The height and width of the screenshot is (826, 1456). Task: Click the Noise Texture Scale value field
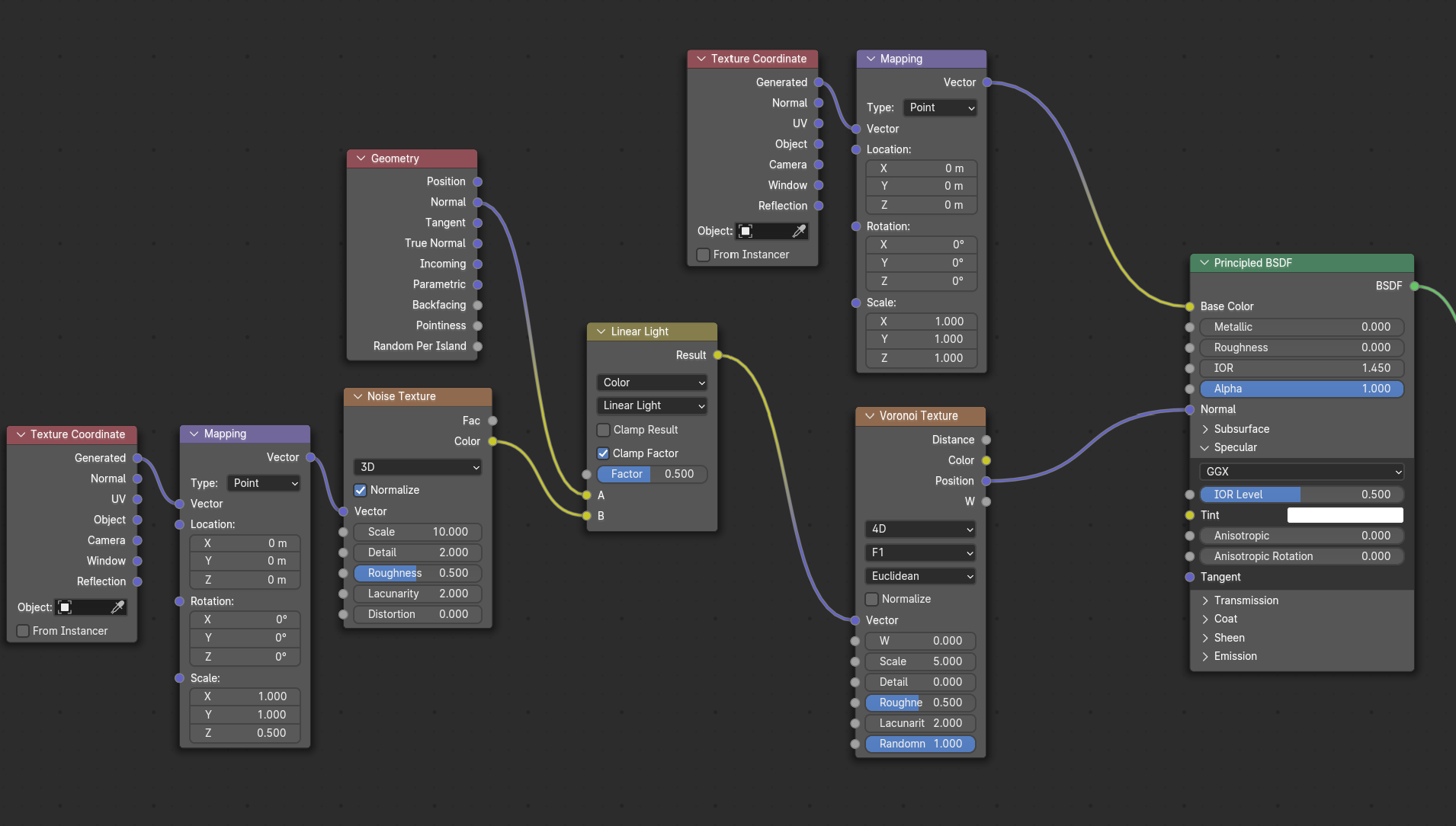pos(417,532)
